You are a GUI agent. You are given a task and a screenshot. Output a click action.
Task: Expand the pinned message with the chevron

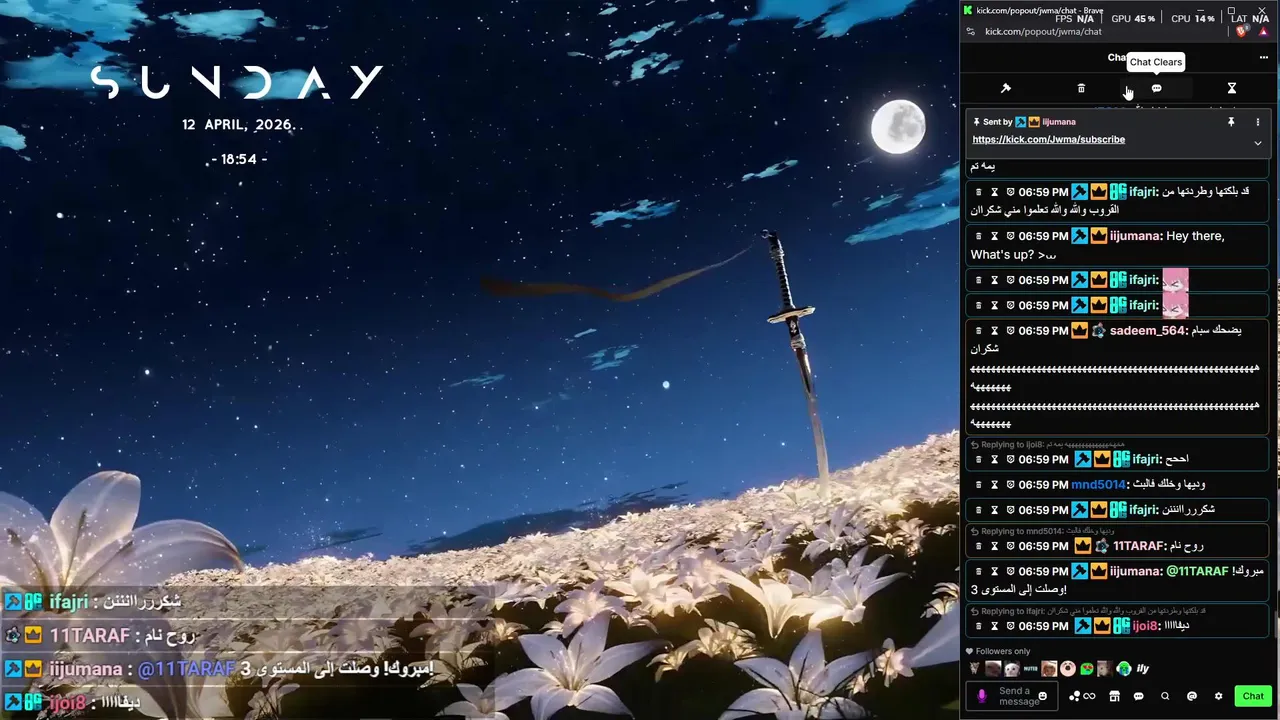[1258, 143]
